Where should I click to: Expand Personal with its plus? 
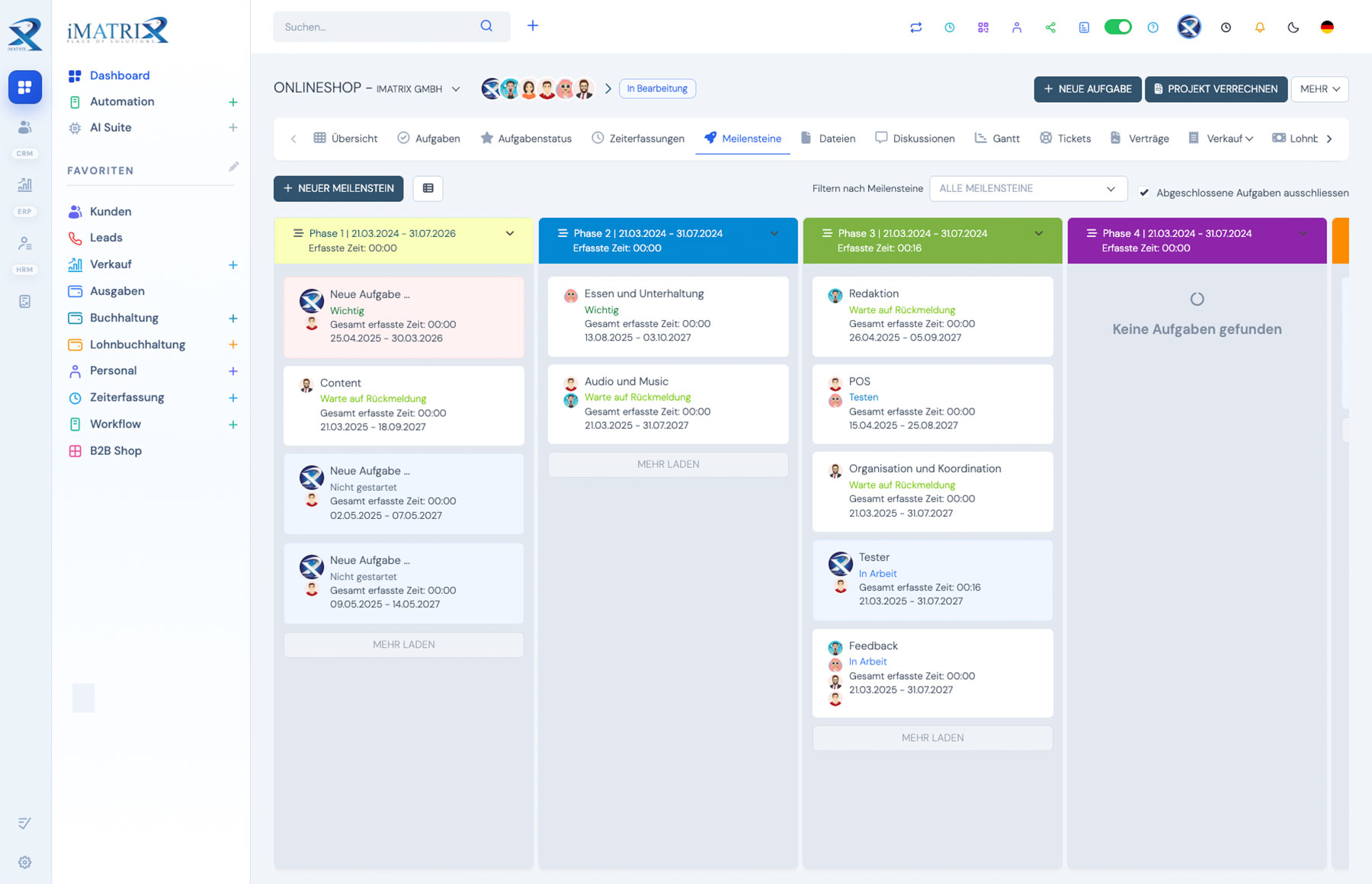click(233, 371)
